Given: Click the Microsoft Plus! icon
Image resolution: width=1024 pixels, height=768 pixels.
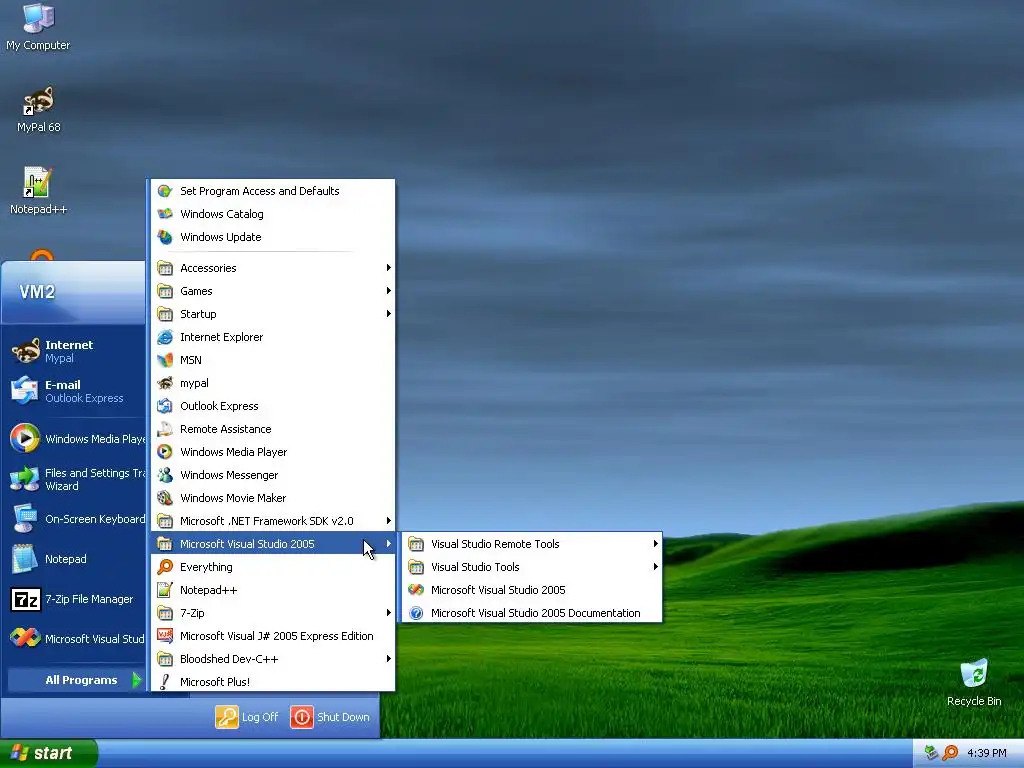Looking at the screenshot, I should 165,682.
